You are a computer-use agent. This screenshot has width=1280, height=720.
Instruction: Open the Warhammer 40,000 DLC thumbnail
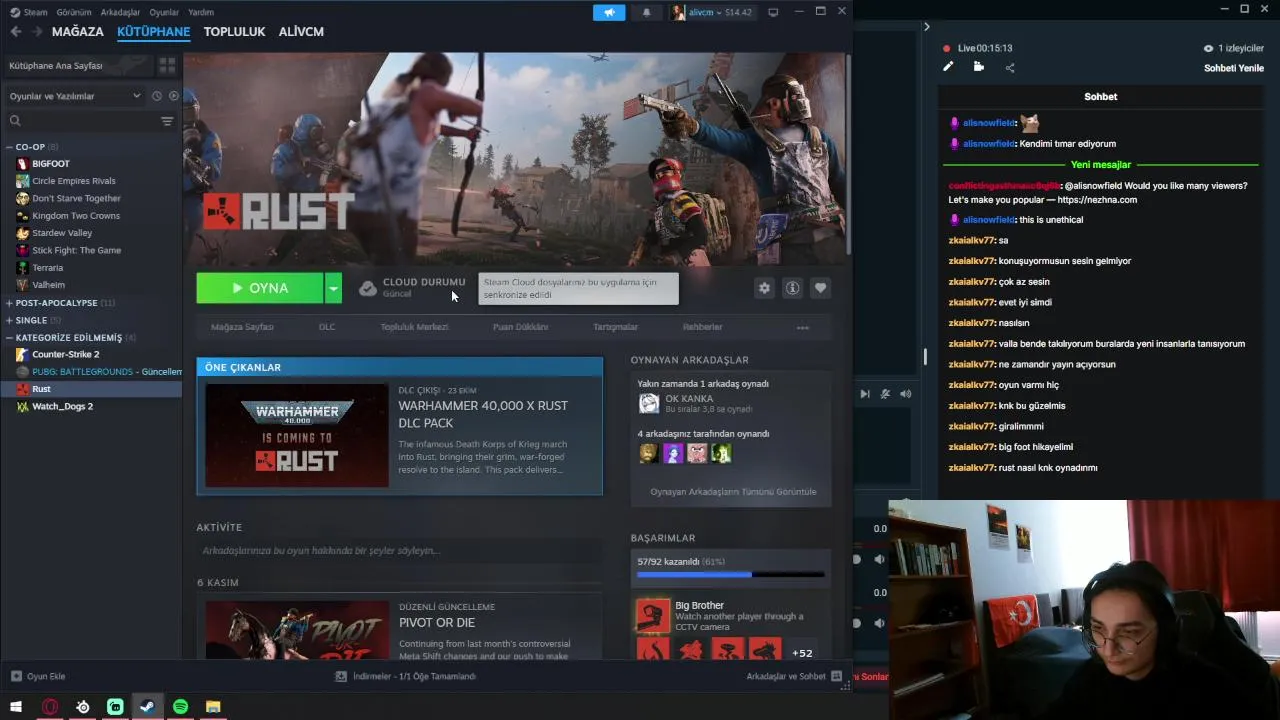pyautogui.click(x=297, y=436)
